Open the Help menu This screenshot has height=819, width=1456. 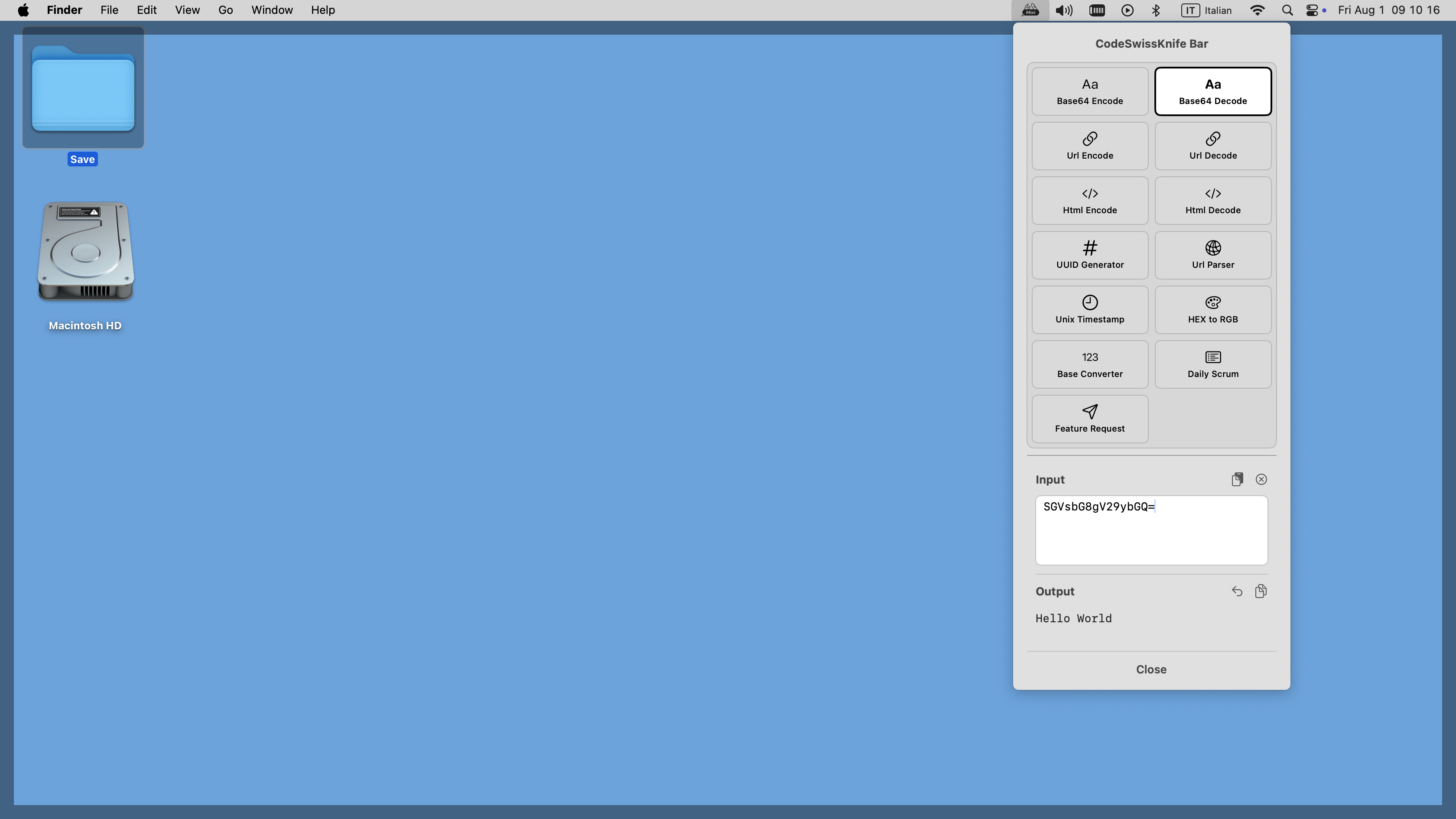(x=323, y=10)
